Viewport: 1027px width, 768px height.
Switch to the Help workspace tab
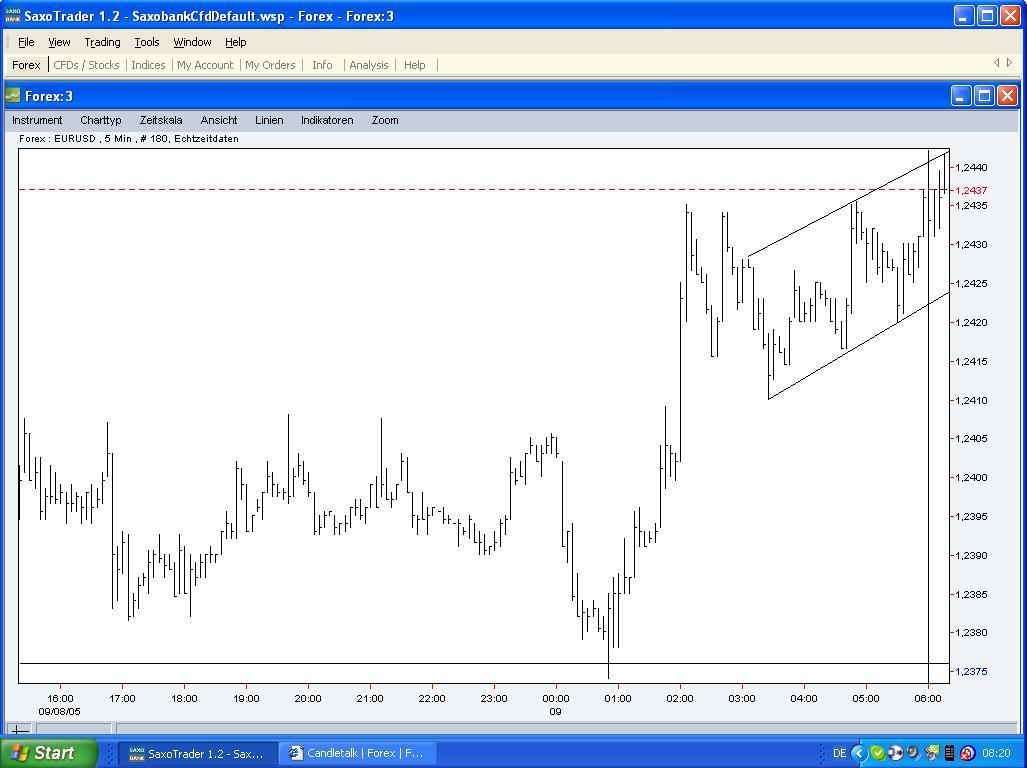pyautogui.click(x=415, y=65)
